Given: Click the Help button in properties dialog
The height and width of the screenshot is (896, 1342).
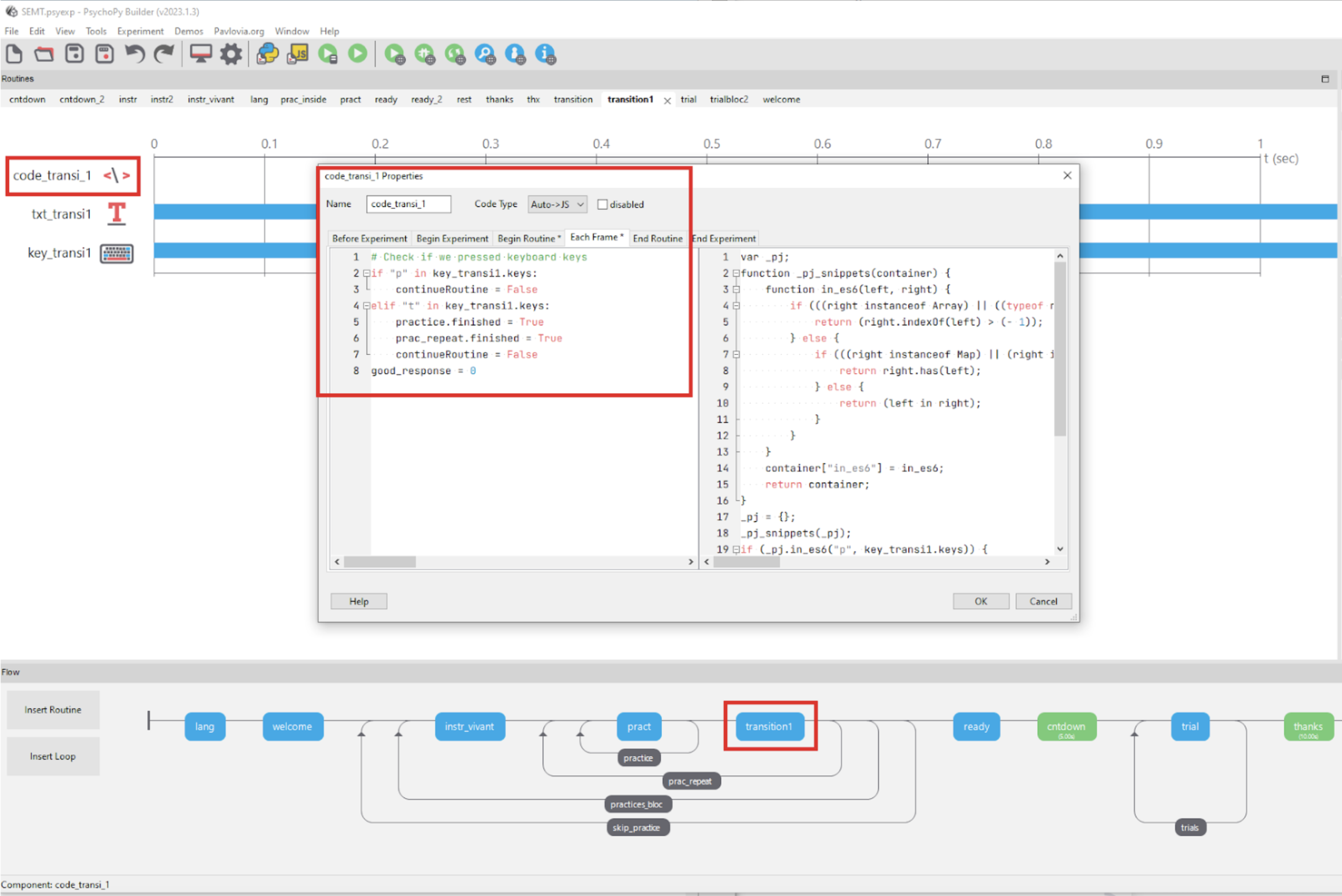Looking at the screenshot, I should click(359, 601).
